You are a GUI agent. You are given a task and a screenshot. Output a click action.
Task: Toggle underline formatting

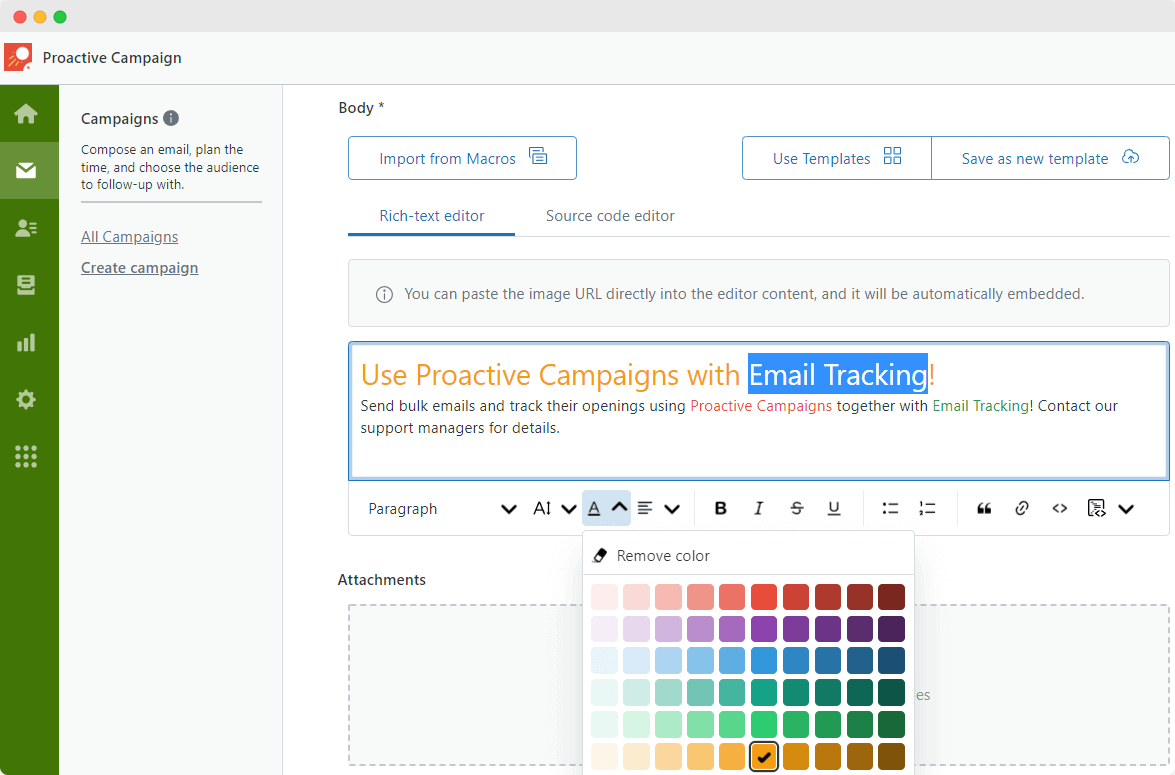834,509
